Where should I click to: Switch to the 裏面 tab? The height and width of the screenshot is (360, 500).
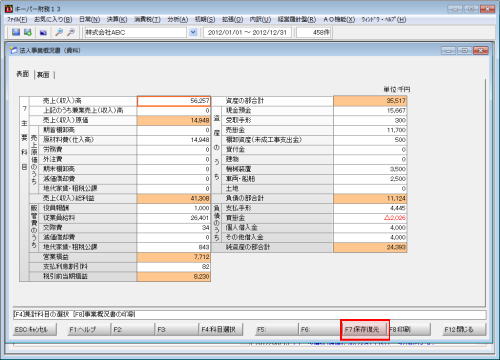click(43, 75)
